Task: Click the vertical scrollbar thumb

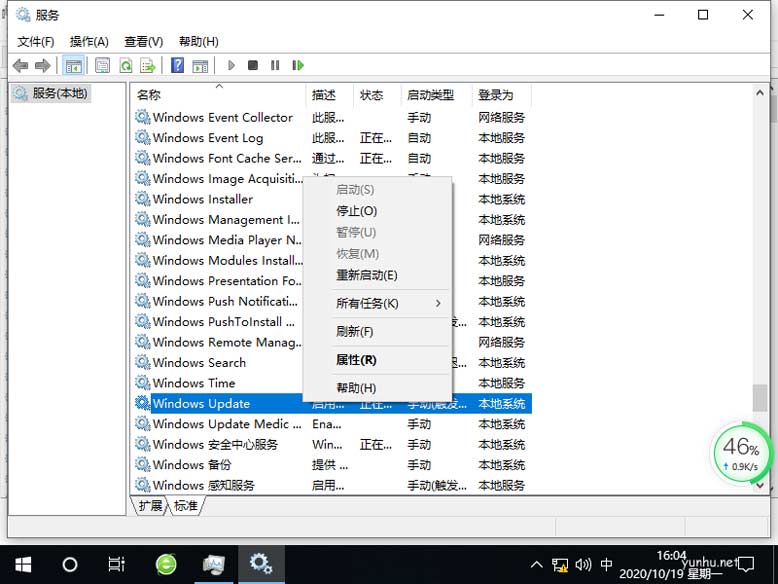Action: [x=760, y=397]
